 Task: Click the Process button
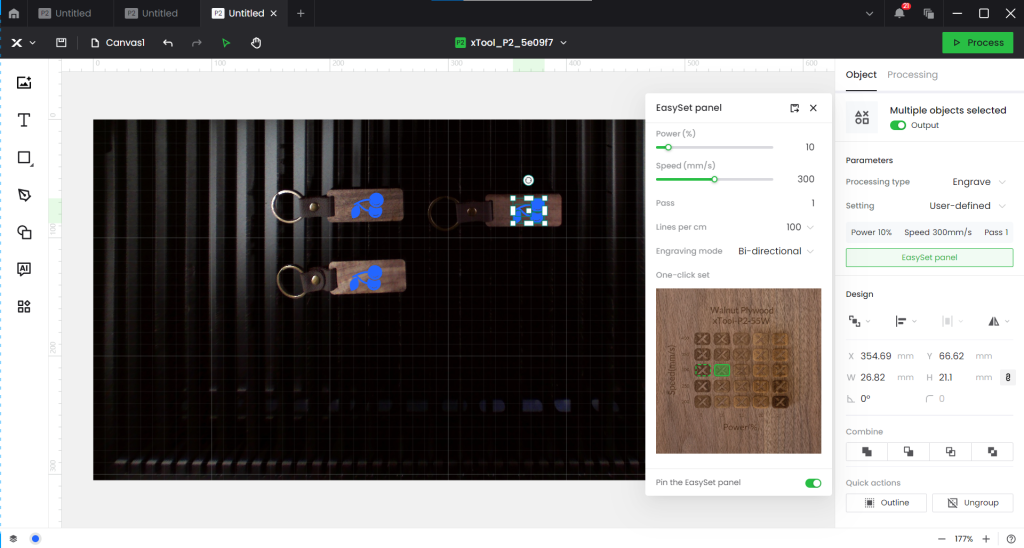(x=978, y=42)
